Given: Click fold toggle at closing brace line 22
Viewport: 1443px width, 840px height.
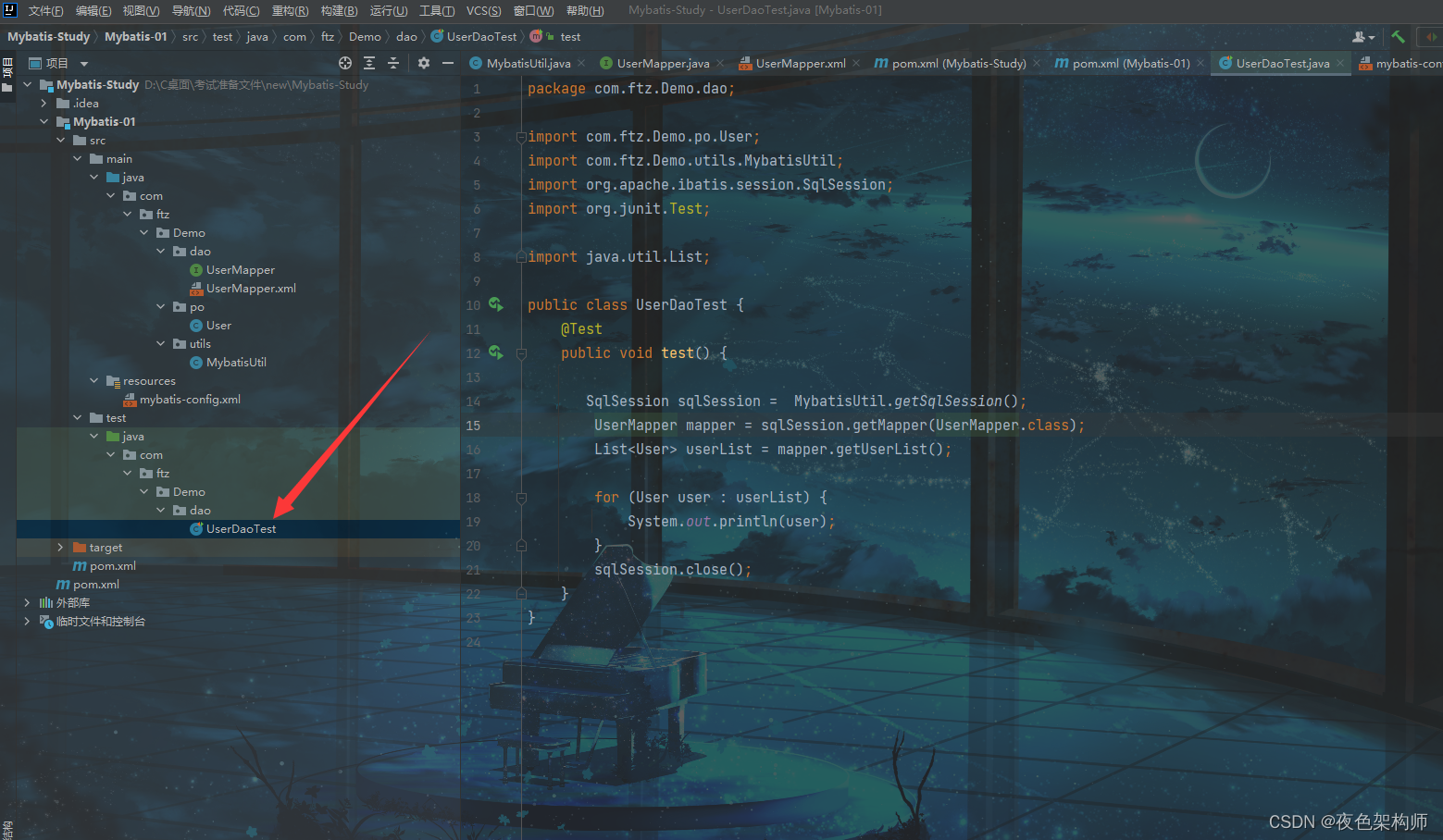Looking at the screenshot, I should click(521, 594).
